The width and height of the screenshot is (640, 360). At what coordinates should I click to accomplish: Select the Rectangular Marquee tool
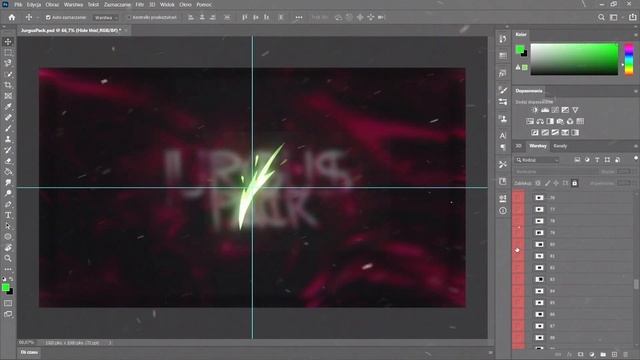(x=8, y=53)
